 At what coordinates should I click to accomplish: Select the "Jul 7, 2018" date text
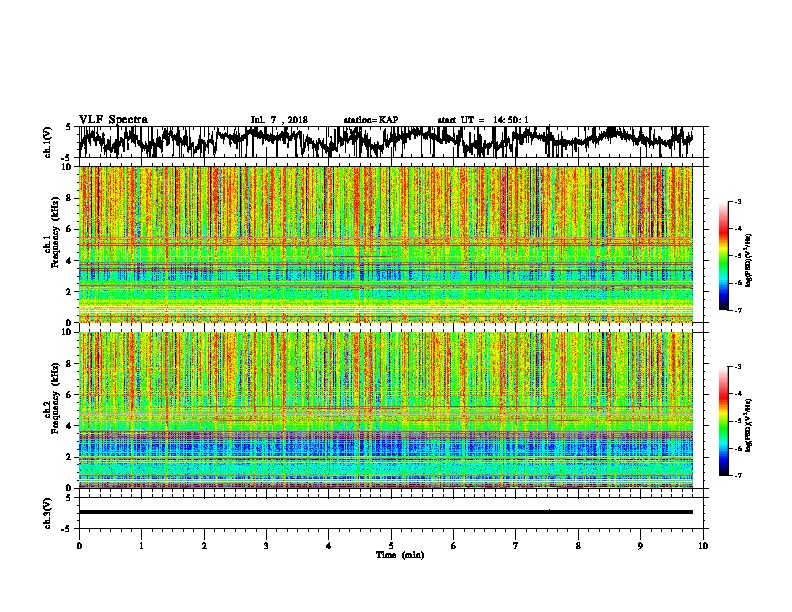pos(279,120)
